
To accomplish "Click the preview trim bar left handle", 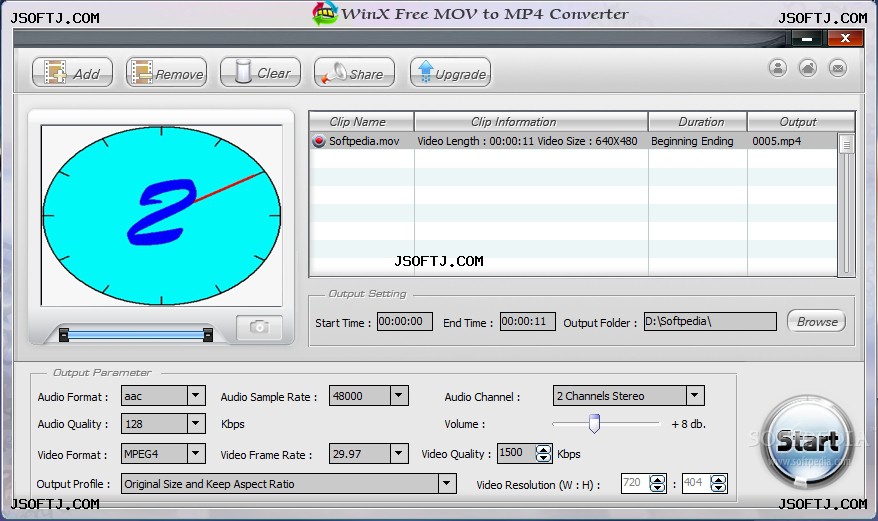I will tap(64, 334).
